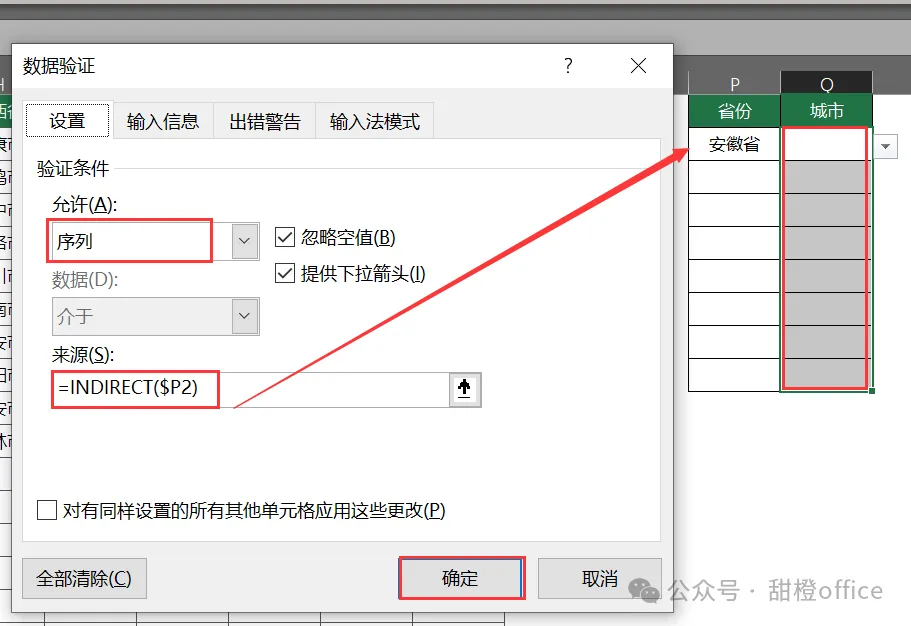Select column header P in spreadsheet

(734, 84)
